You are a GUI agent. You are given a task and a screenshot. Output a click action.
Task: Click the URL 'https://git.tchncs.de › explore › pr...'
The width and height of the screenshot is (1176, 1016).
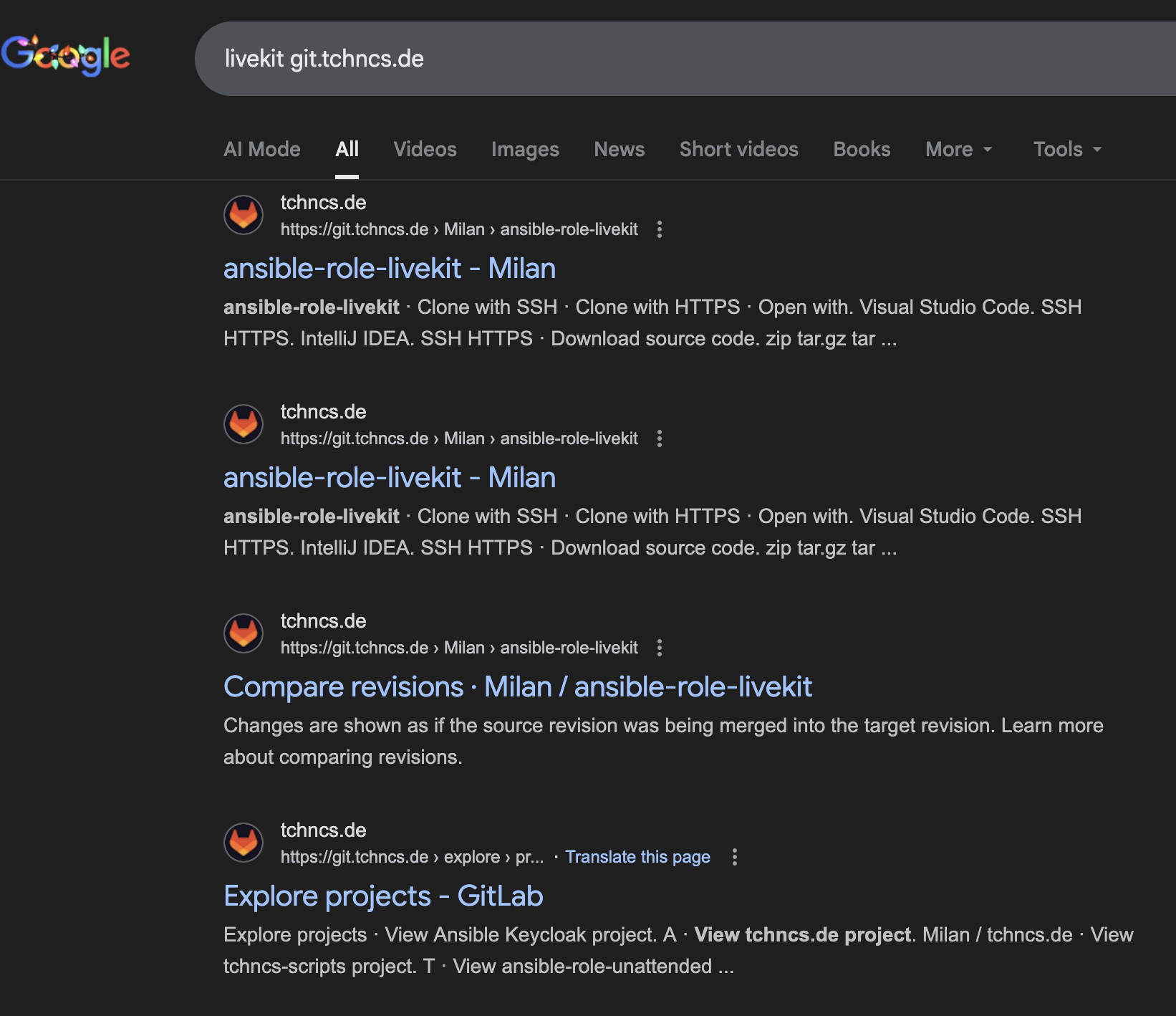click(412, 857)
